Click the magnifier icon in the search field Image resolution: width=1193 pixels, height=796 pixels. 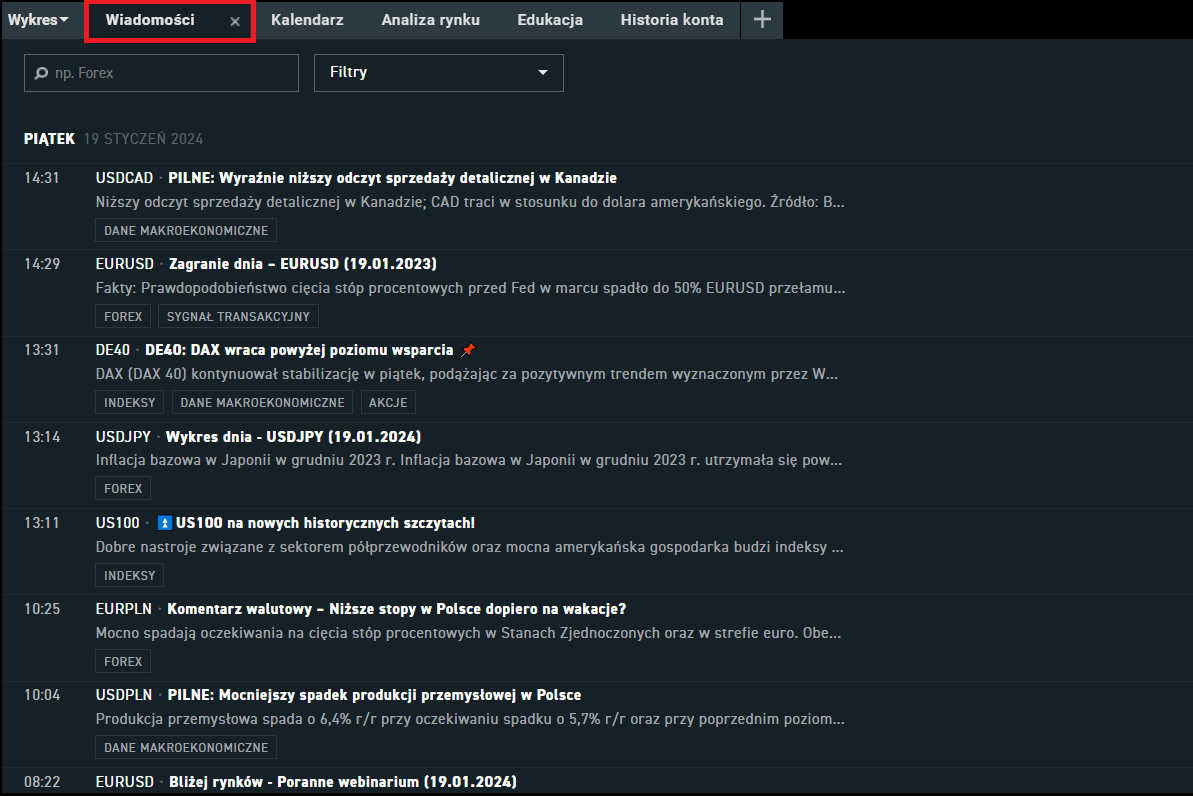(x=41, y=72)
